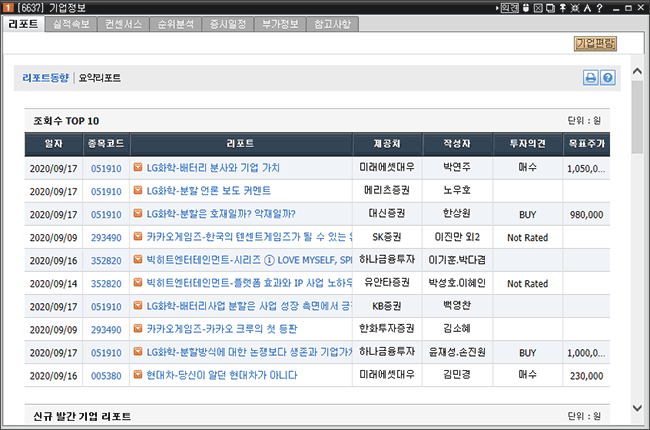Open email icon for 빅히트 플랫폼 효과와 IP report
Screen dimensions: 650x430
[138, 282]
